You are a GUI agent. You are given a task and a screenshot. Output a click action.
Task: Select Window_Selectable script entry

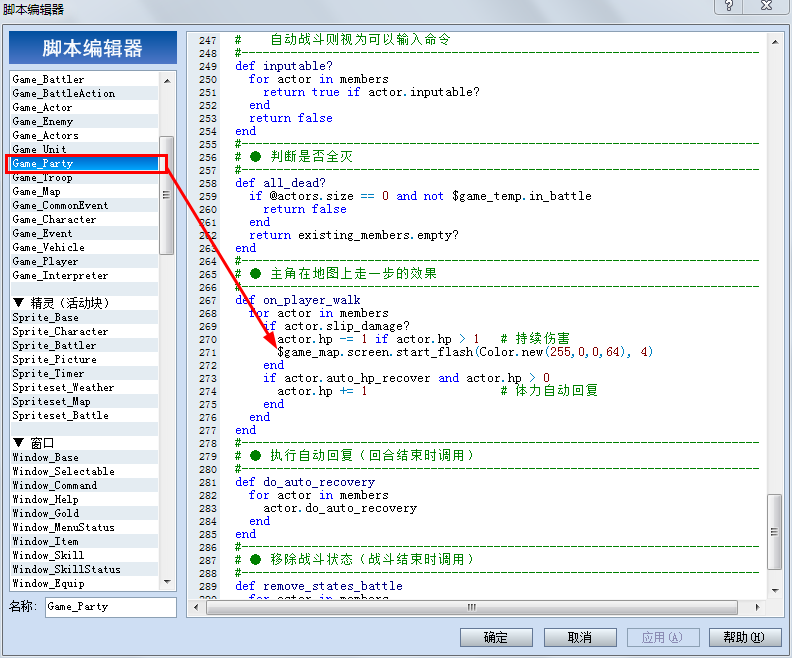[x=84, y=472]
